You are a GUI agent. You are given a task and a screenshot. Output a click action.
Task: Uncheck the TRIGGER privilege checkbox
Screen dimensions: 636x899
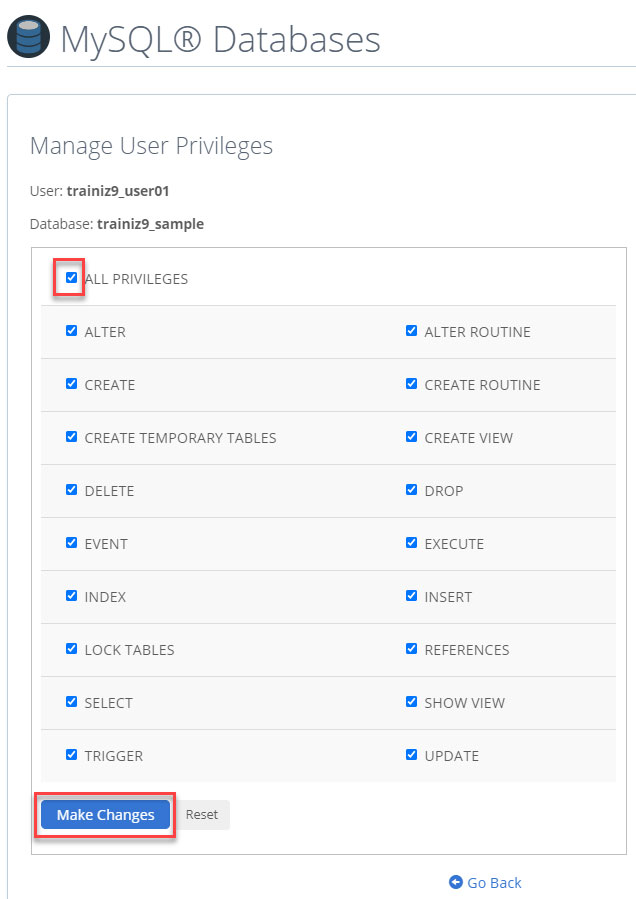(71, 755)
